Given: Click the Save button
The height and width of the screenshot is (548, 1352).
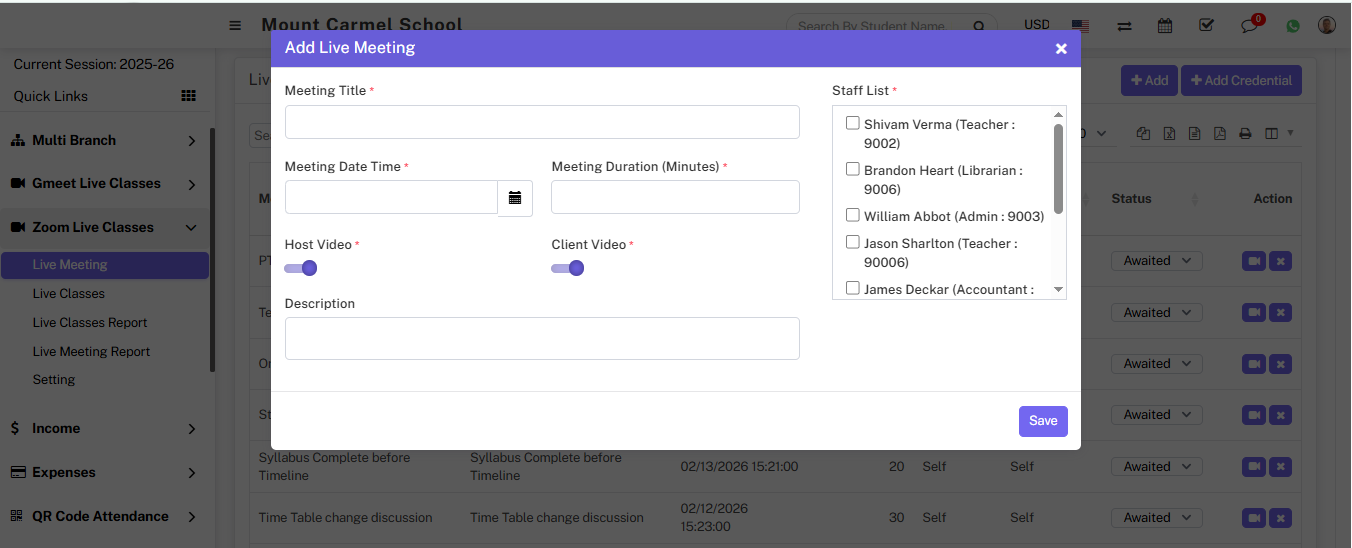Looking at the screenshot, I should tap(1043, 421).
